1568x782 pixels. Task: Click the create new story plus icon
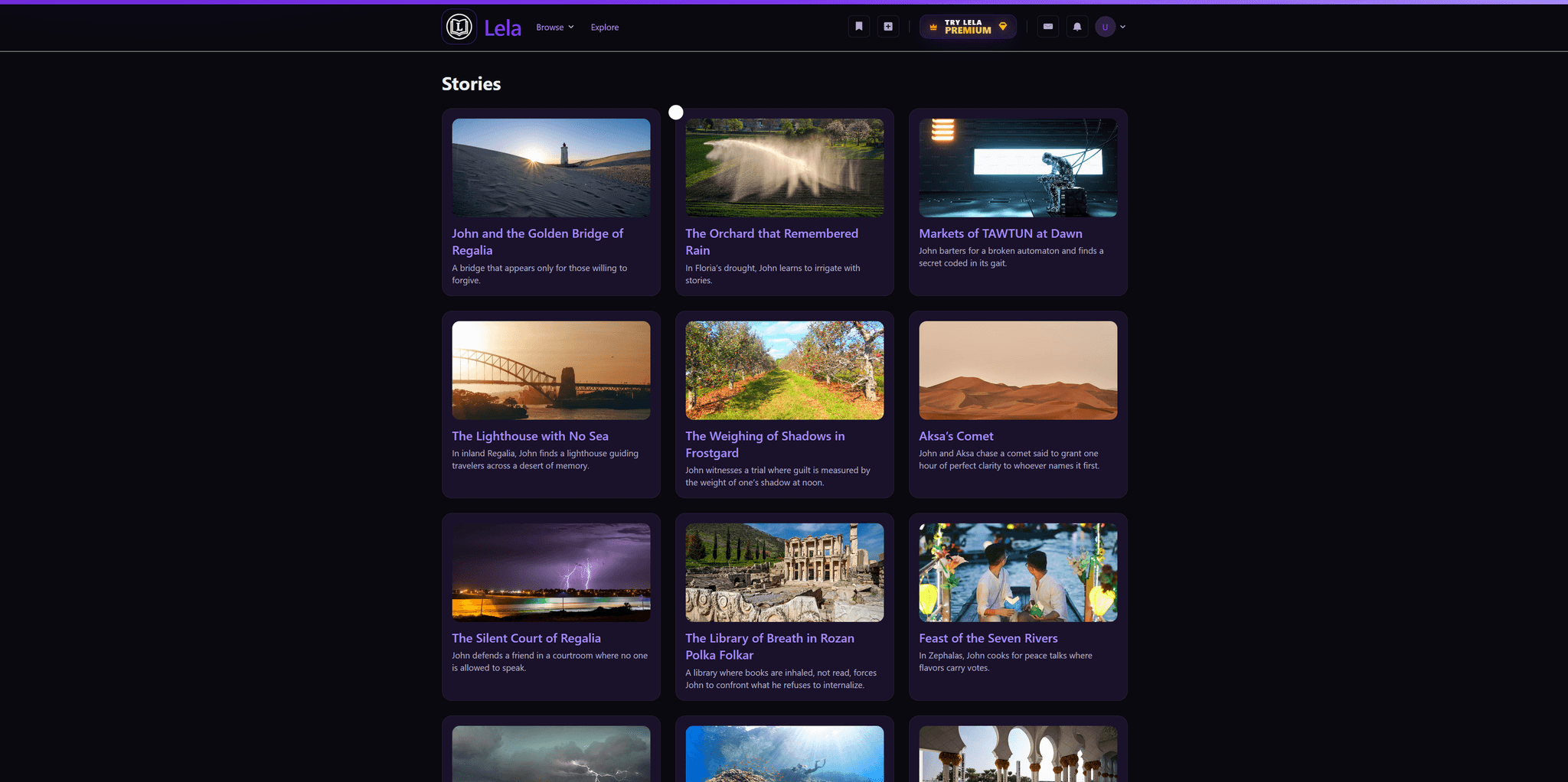click(887, 26)
